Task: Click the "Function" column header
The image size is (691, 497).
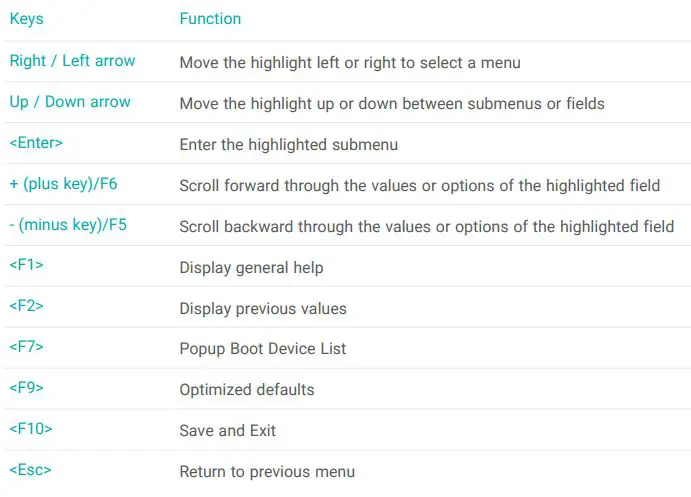Action: (x=210, y=19)
